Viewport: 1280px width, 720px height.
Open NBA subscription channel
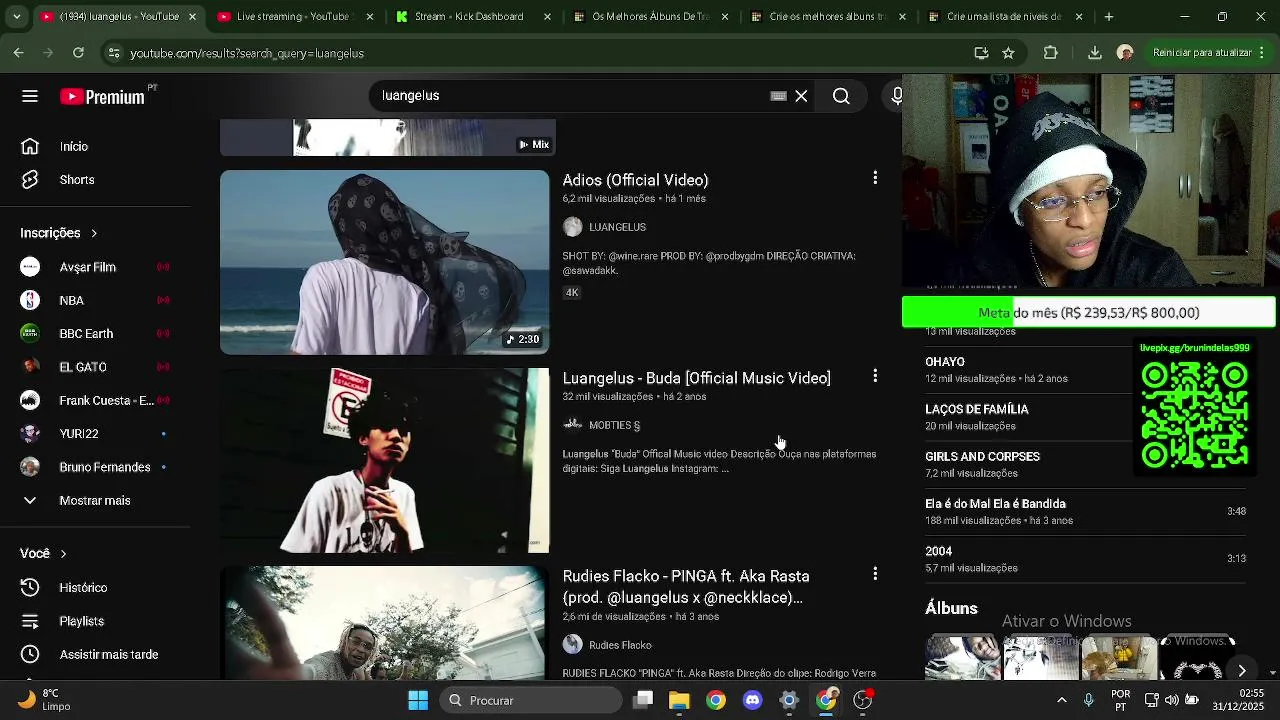[x=95, y=300]
